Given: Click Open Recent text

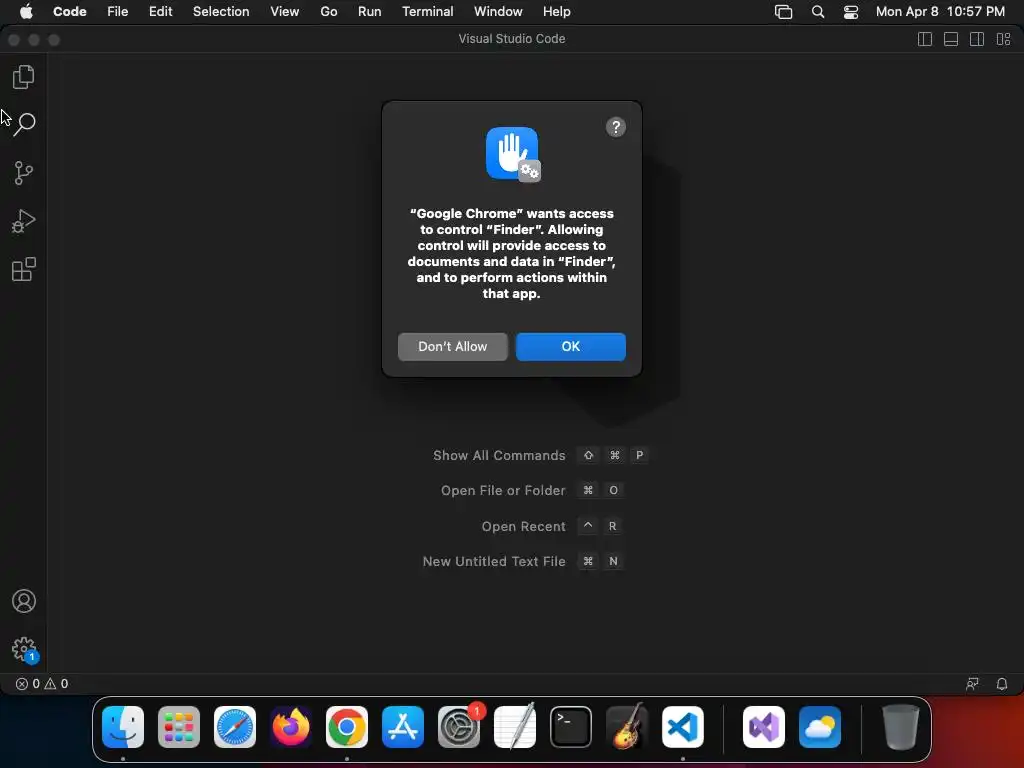Looking at the screenshot, I should point(524,526).
